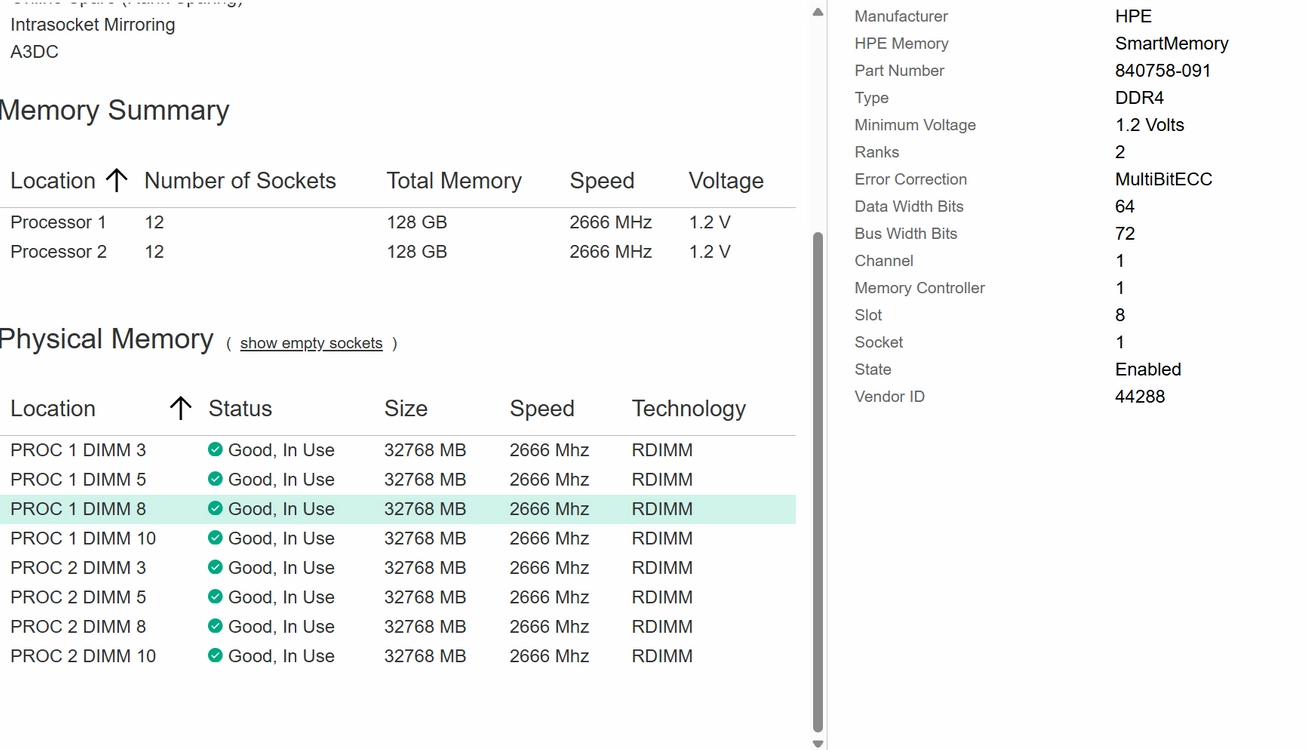Sort Memory Summary by Location header

coord(53,181)
